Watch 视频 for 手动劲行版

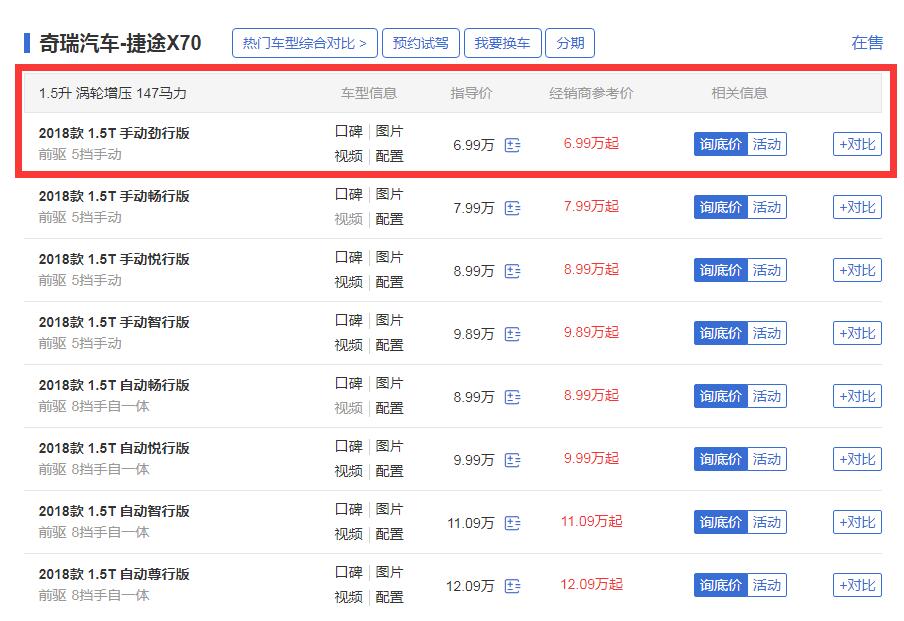click(349, 156)
